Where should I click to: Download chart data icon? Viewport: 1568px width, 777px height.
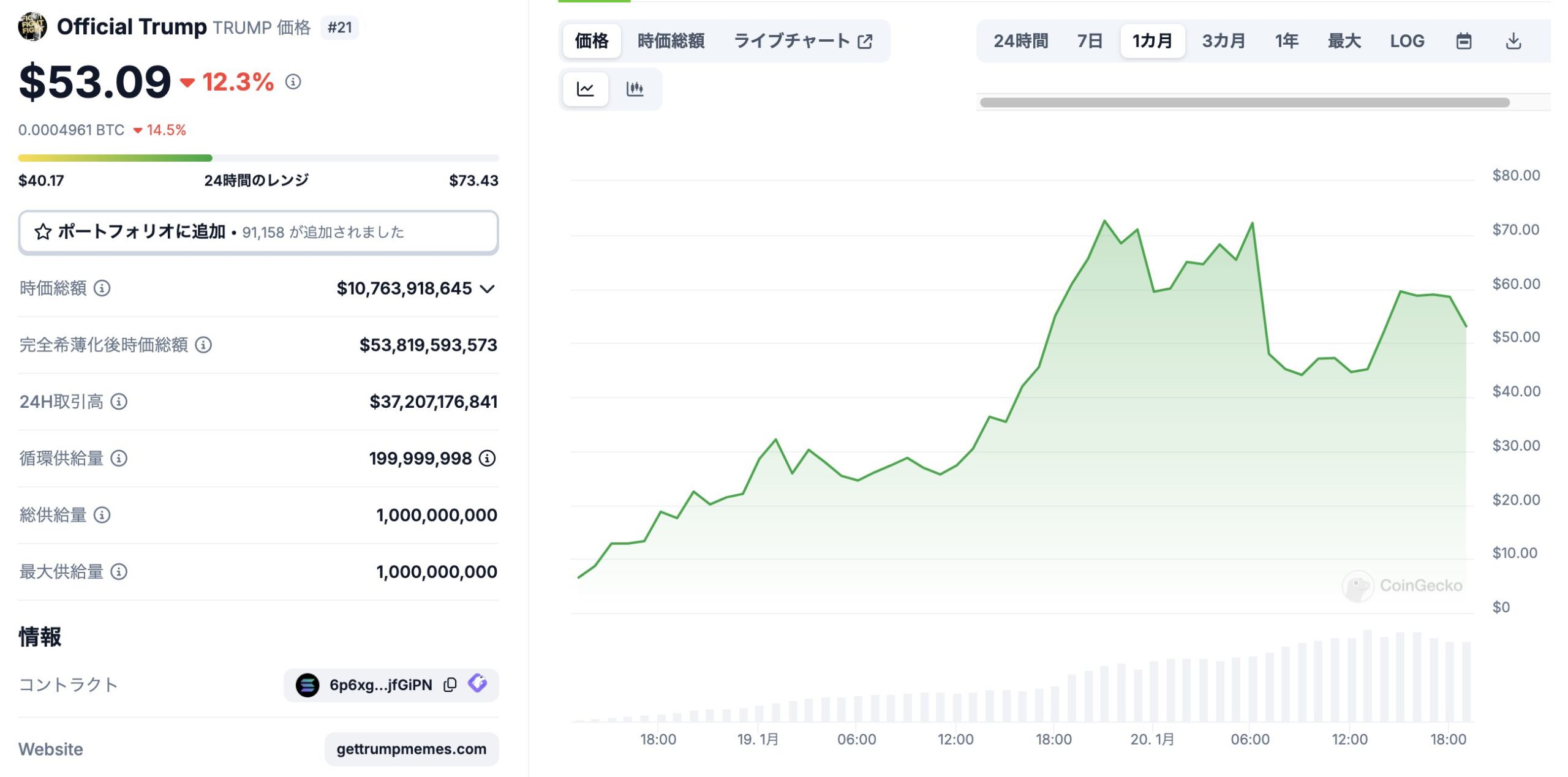[1513, 41]
